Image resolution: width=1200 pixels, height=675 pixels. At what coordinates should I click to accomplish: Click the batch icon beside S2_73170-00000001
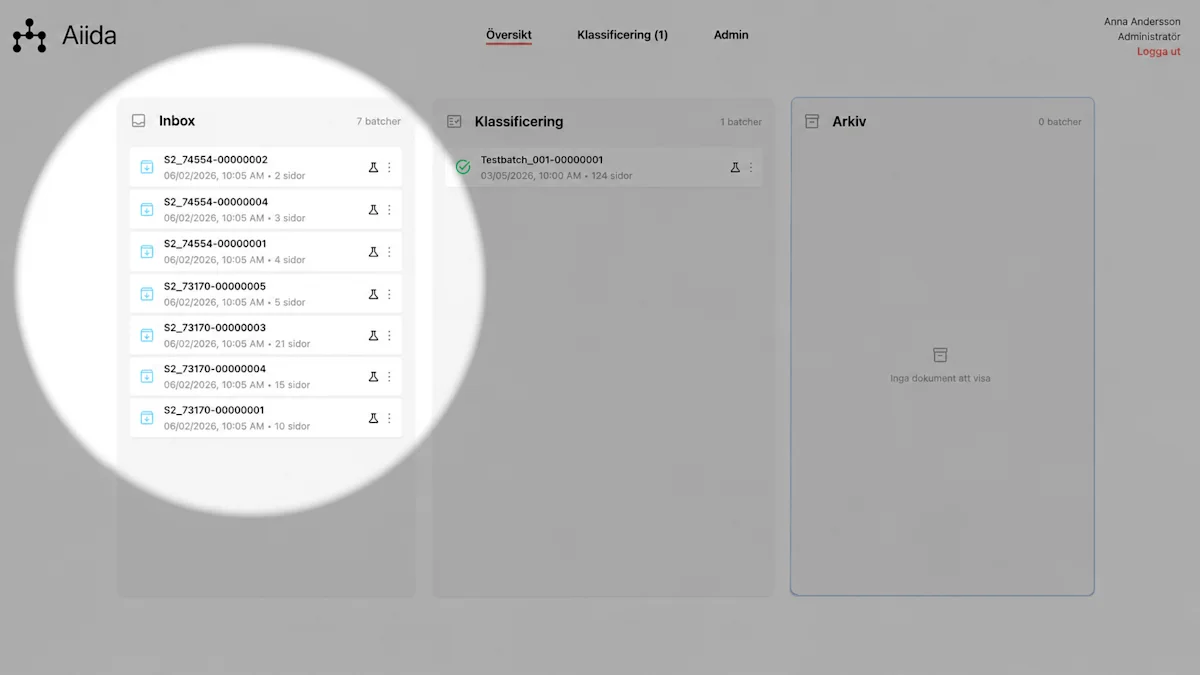pos(147,418)
